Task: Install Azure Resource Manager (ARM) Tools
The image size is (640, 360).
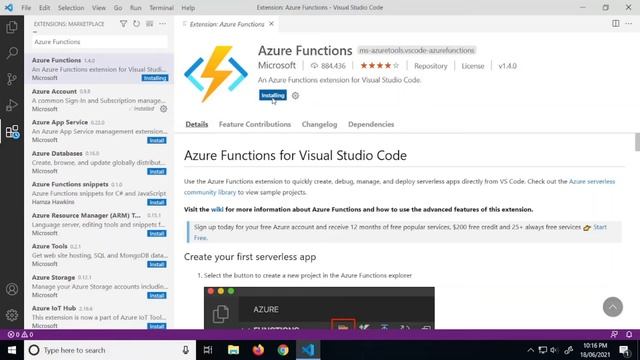Action: point(157,233)
